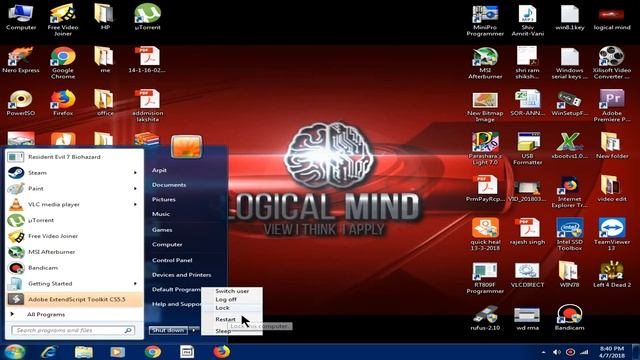
Task: Open the Computer desktop icon
Action: [x=21, y=17]
